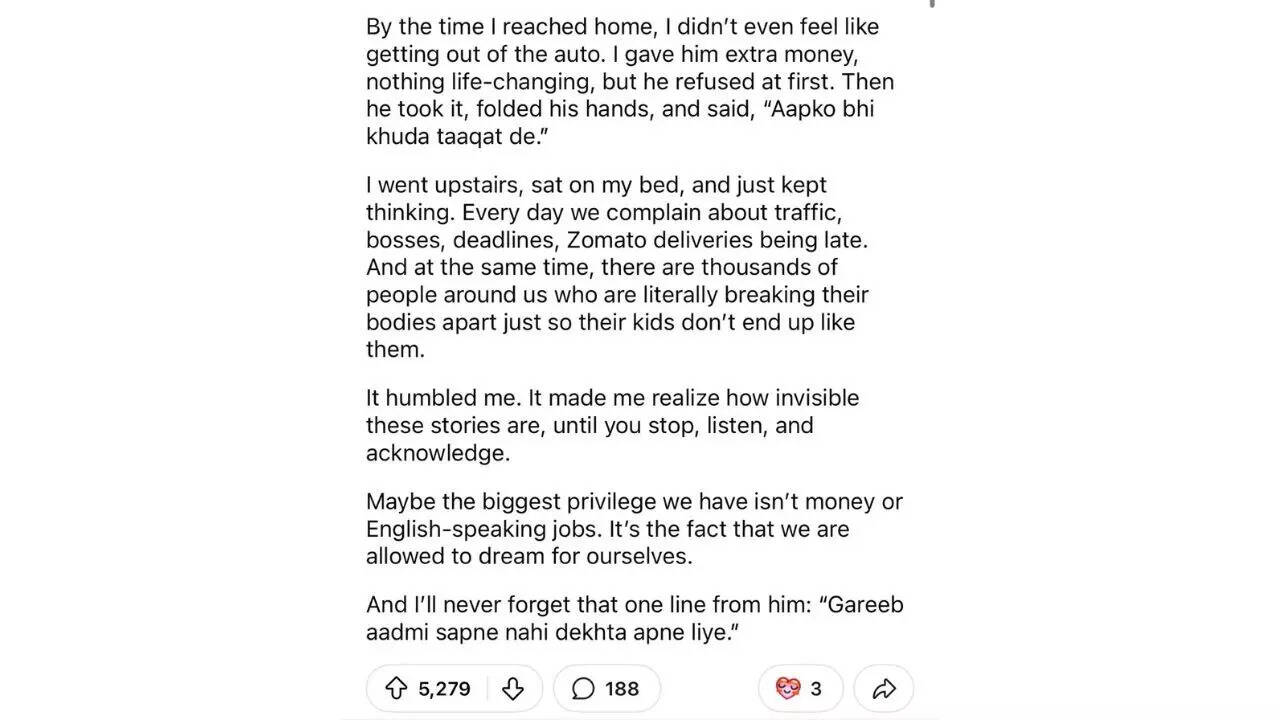
Task: Click the voting pill containing both arrows
Action: [454, 688]
